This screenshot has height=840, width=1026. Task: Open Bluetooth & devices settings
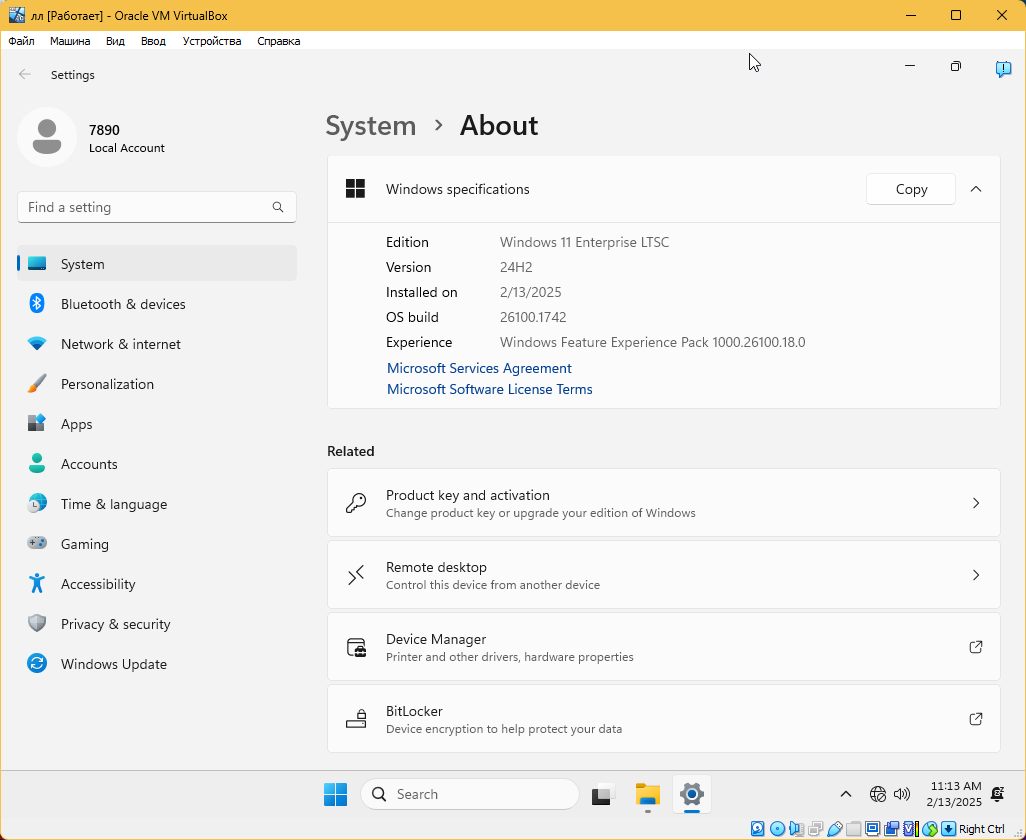pyautogui.click(x=122, y=304)
